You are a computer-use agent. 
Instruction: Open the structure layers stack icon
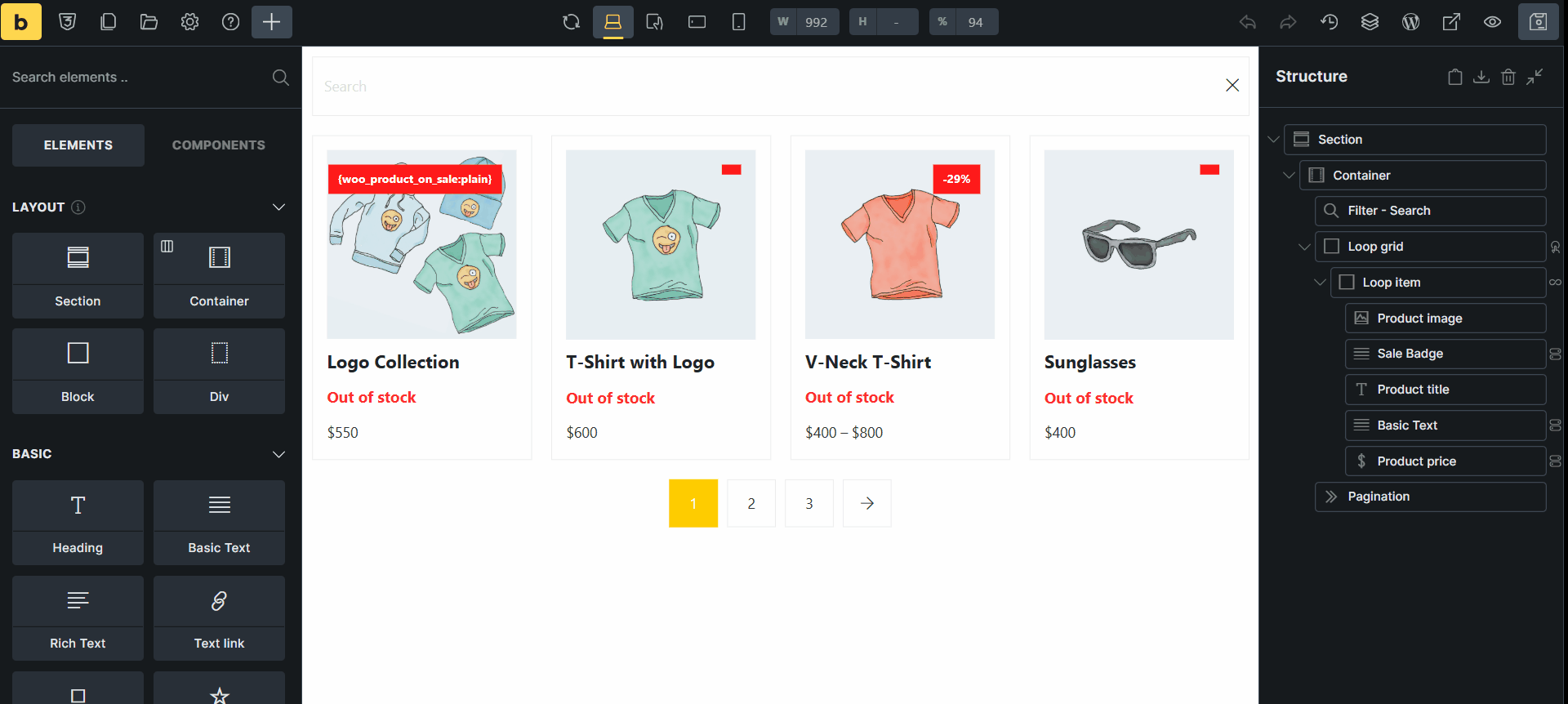click(1370, 22)
